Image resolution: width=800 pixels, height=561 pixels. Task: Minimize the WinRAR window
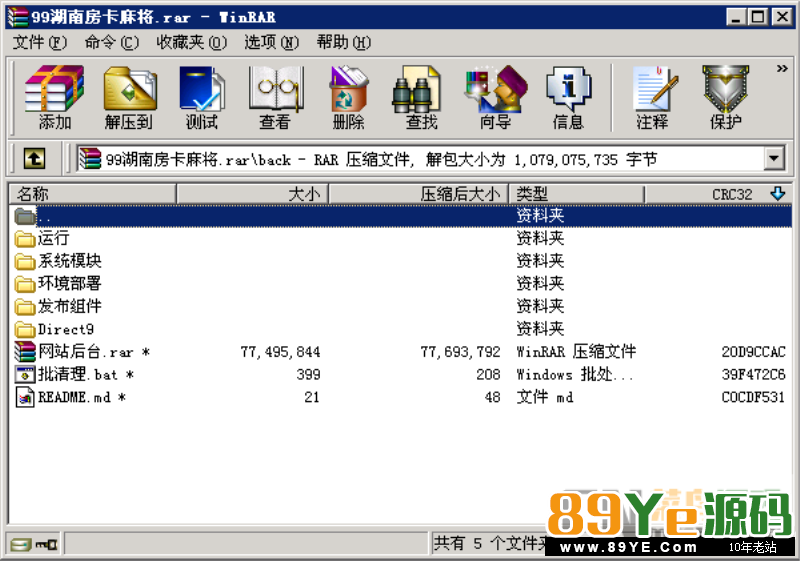tap(735, 17)
